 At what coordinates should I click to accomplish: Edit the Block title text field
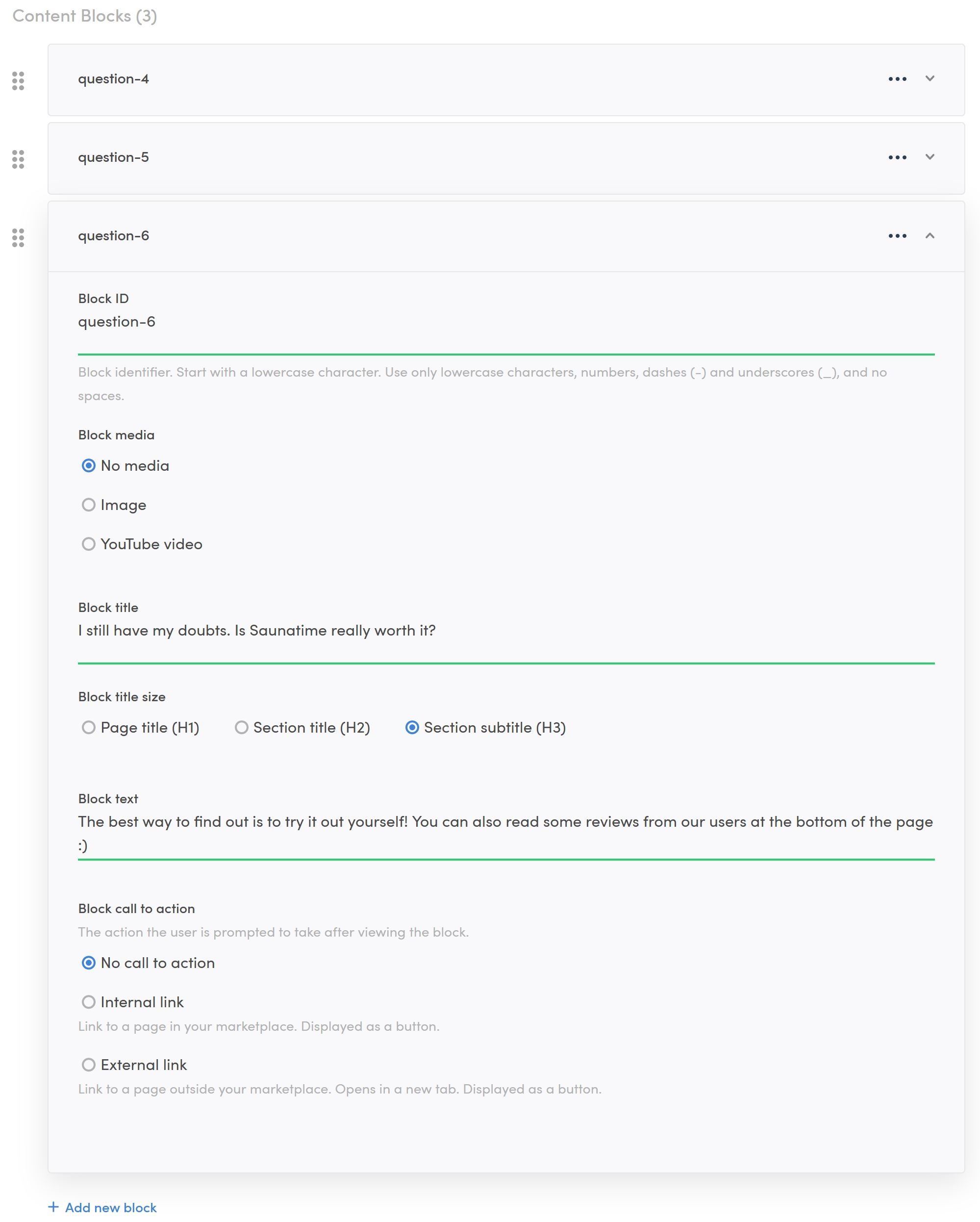click(x=505, y=631)
